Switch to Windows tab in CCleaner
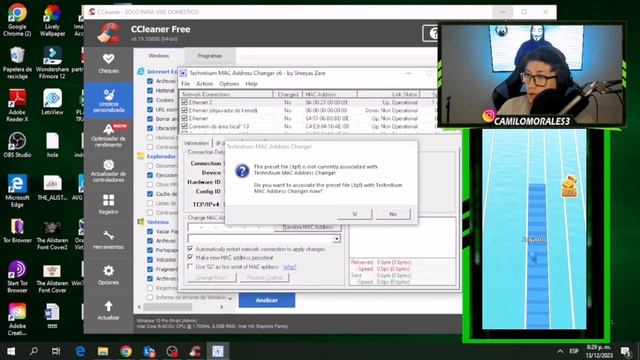This screenshot has height=360, width=640. pyautogui.click(x=159, y=56)
